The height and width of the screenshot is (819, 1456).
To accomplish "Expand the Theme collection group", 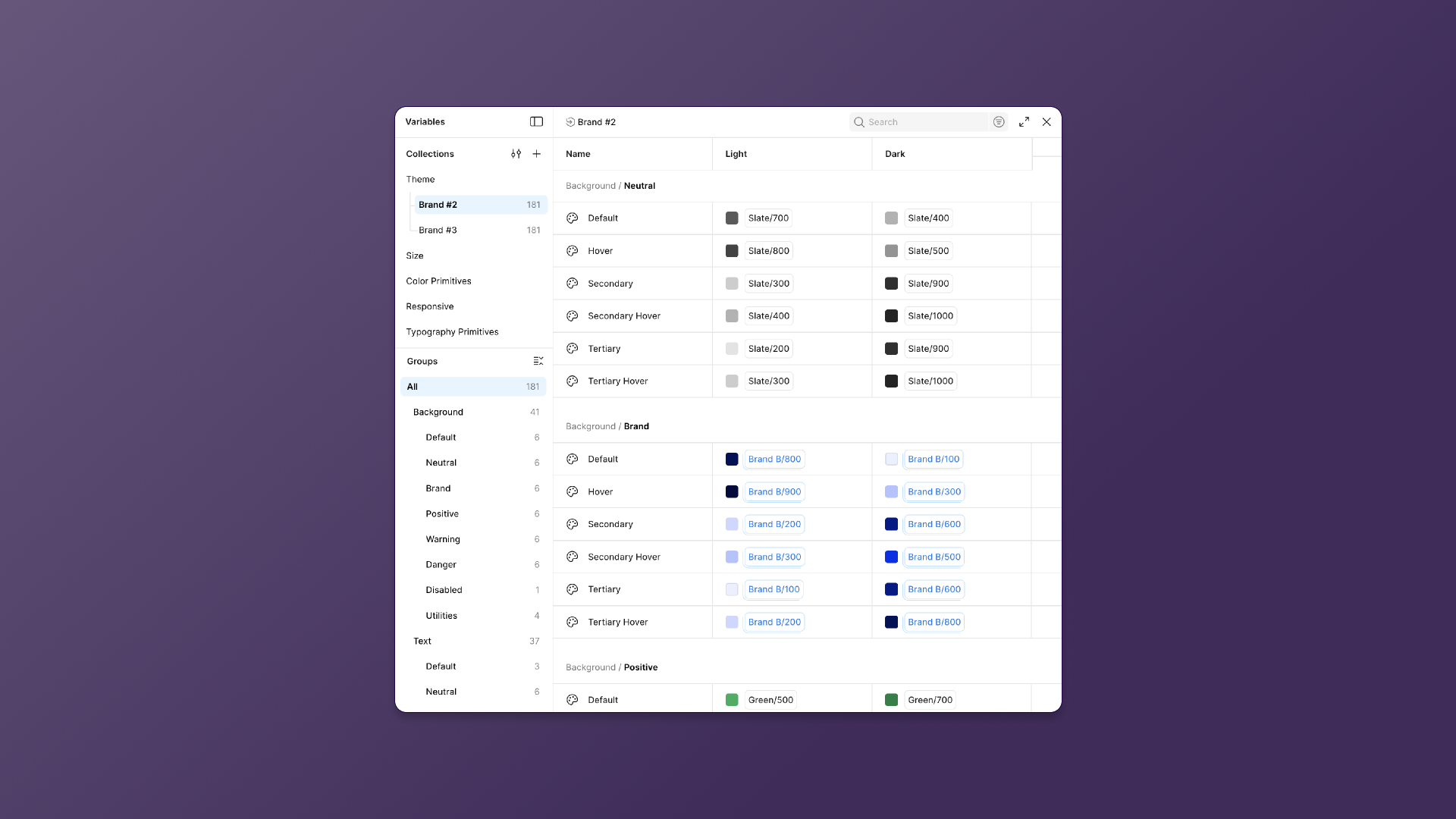I will click(420, 180).
